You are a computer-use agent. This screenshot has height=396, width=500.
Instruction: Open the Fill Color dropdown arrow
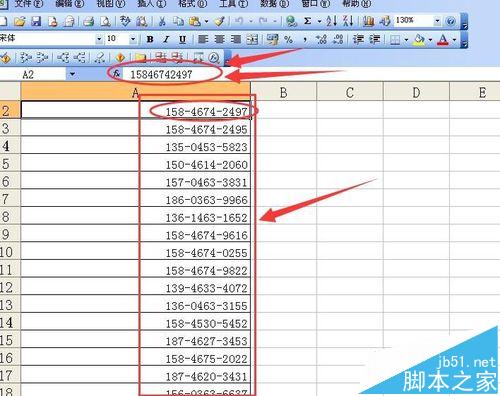430,40
